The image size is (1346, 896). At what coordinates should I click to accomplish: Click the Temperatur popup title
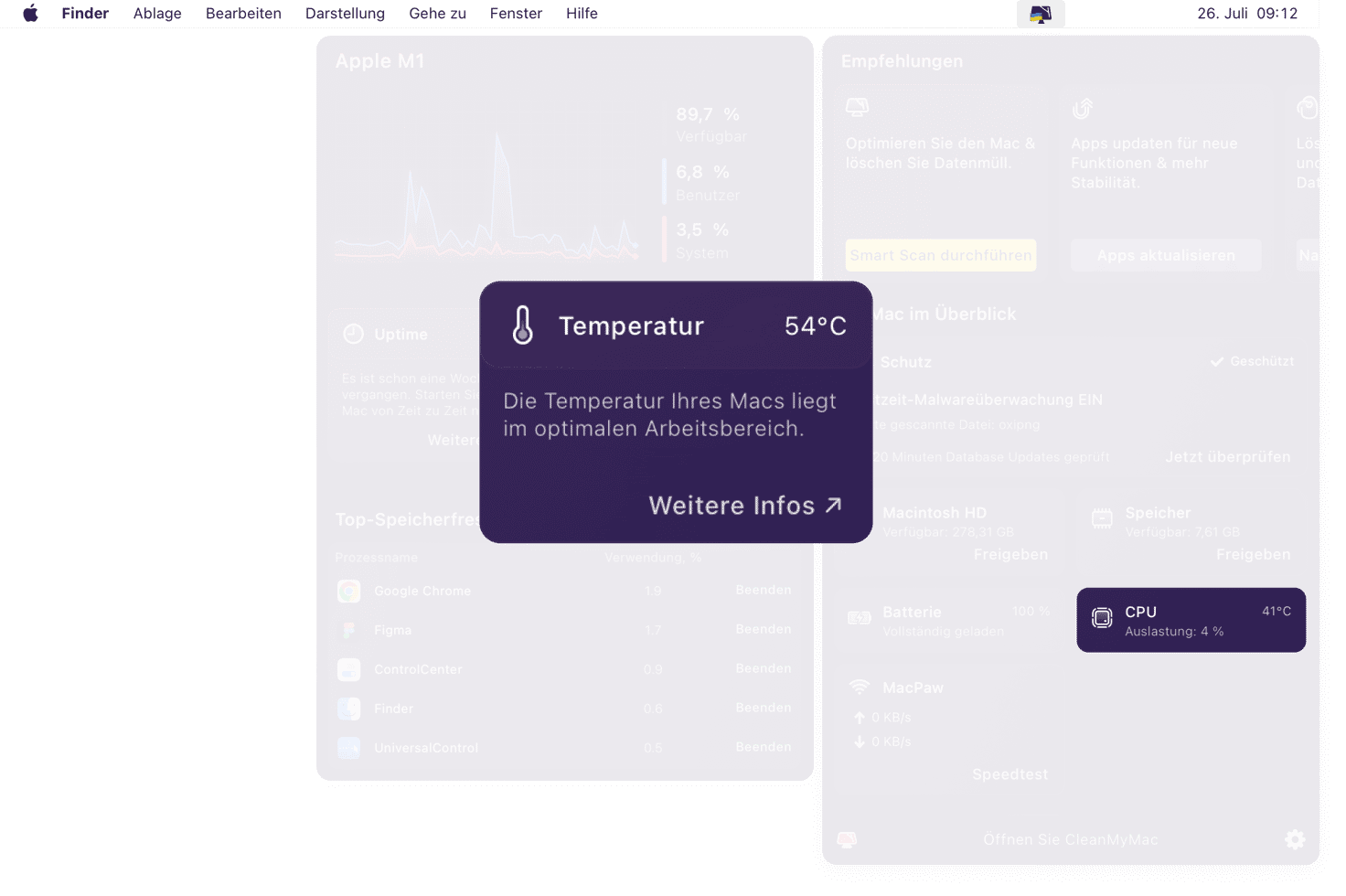[x=631, y=325]
